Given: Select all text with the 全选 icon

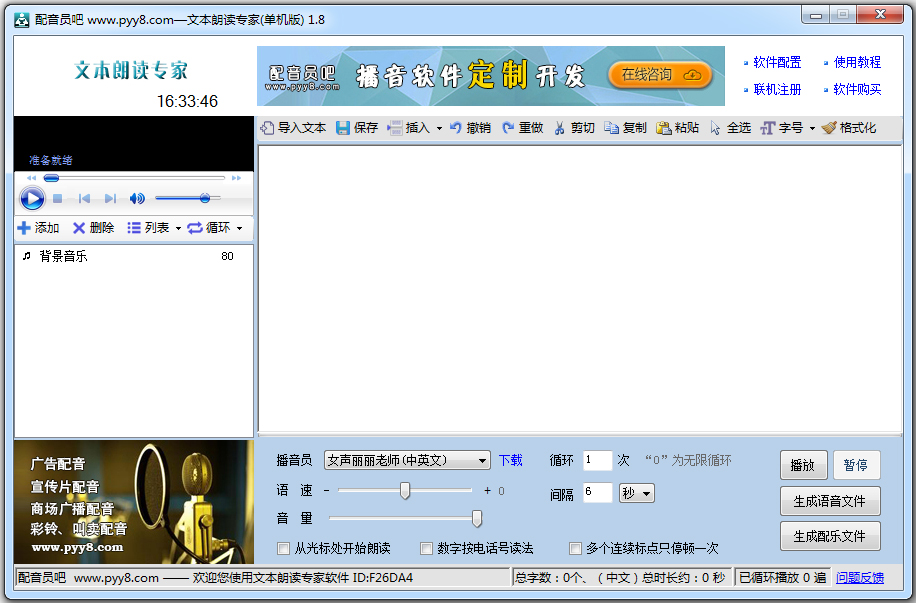Looking at the screenshot, I should (x=716, y=128).
